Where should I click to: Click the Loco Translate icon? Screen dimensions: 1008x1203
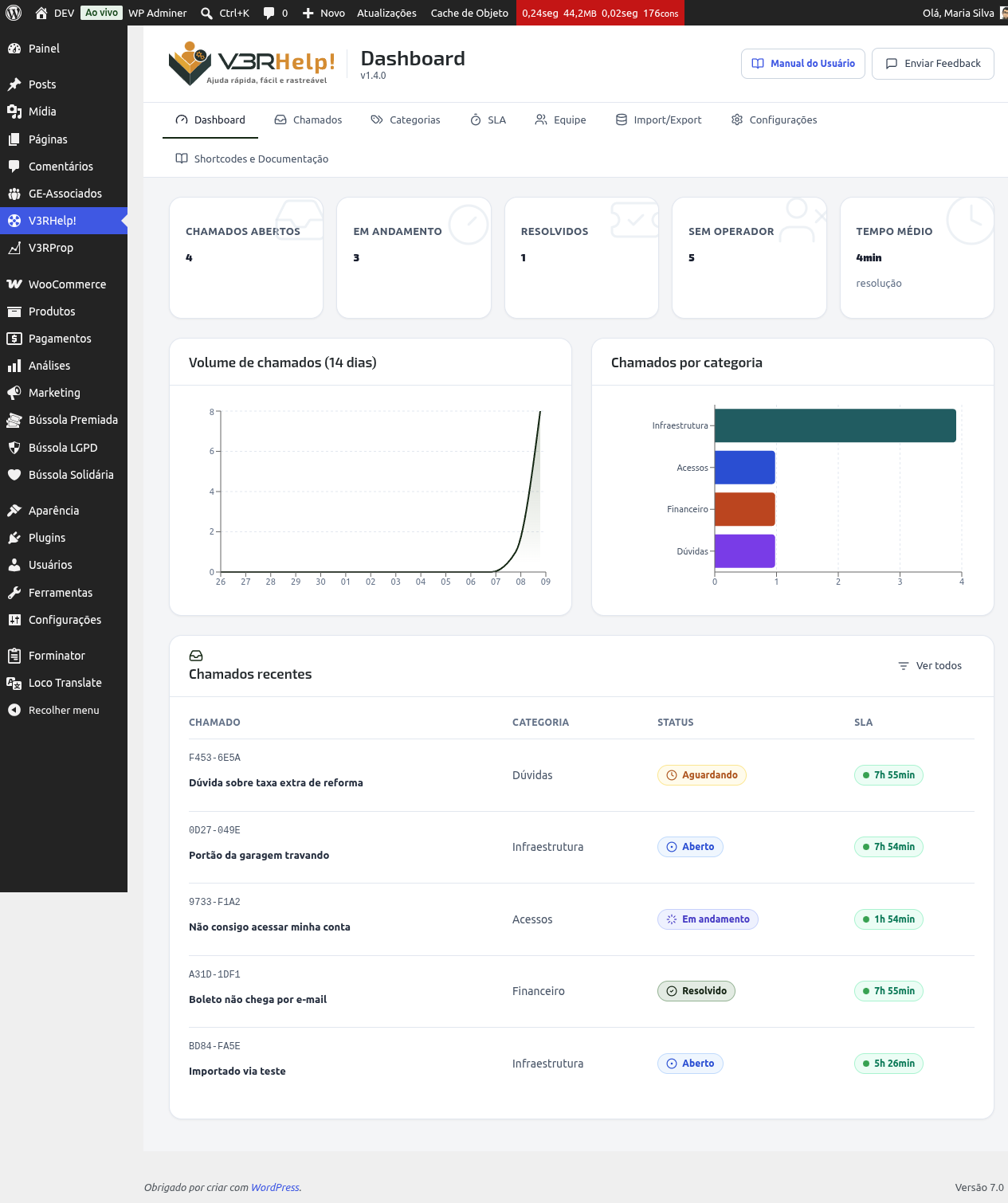[14, 683]
